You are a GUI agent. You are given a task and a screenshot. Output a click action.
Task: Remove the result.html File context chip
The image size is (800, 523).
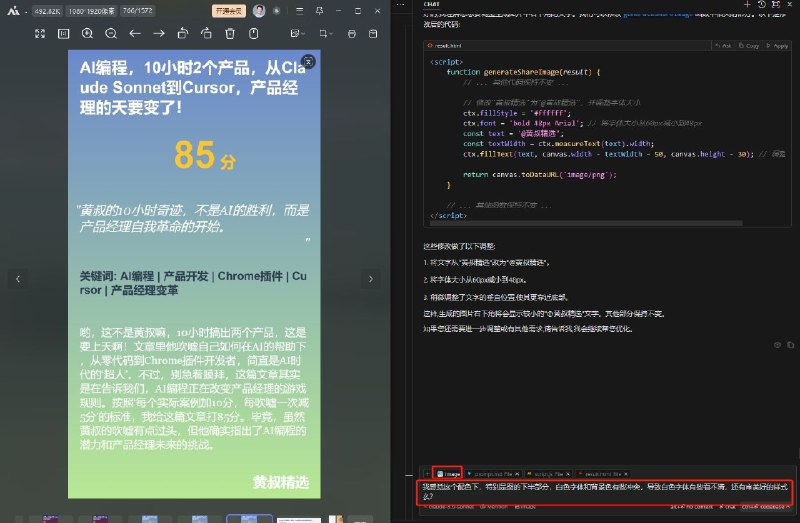click(x=626, y=474)
